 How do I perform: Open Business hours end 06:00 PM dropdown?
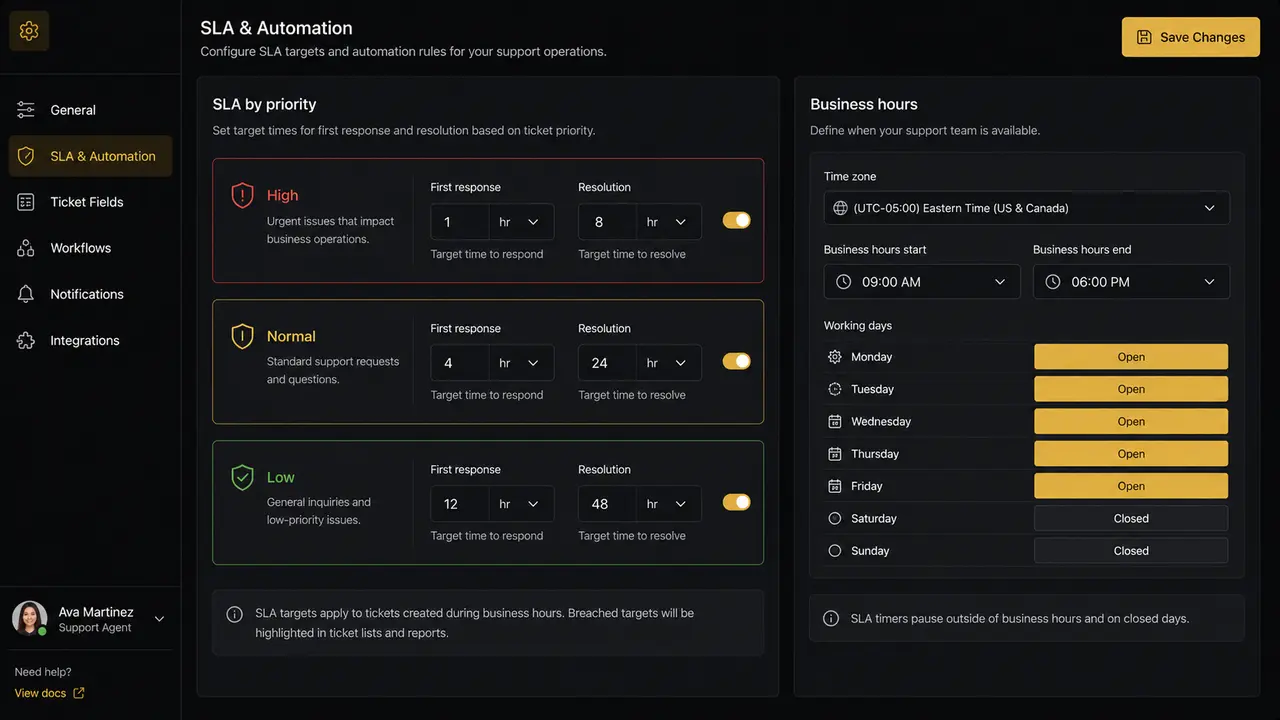coord(1131,282)
